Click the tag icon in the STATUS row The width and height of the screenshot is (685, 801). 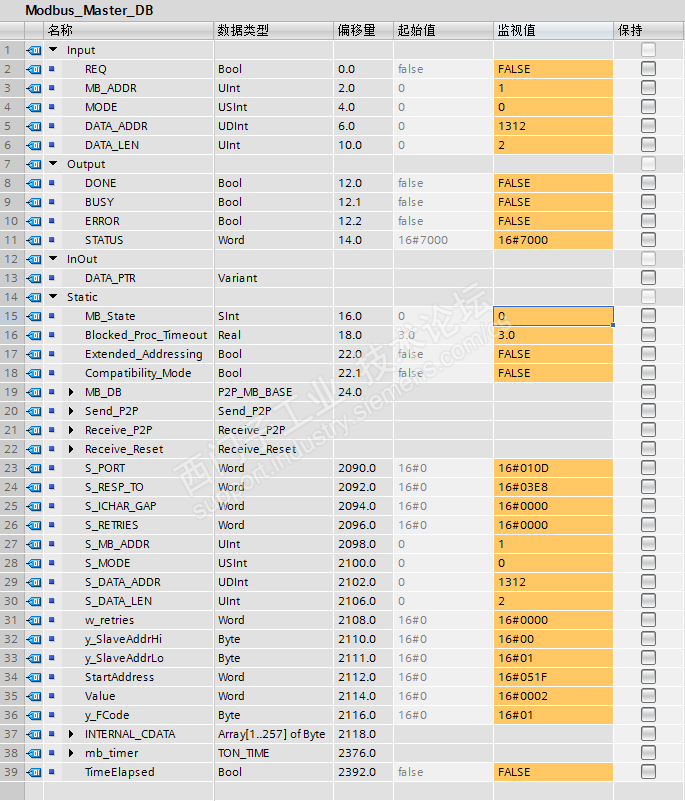click(x=34, y=240)
